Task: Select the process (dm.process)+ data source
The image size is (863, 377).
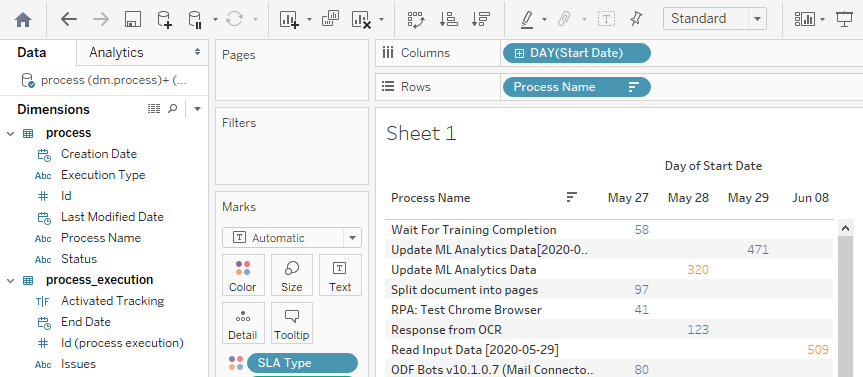Action: pyautogui.click(x=104, y=80)
